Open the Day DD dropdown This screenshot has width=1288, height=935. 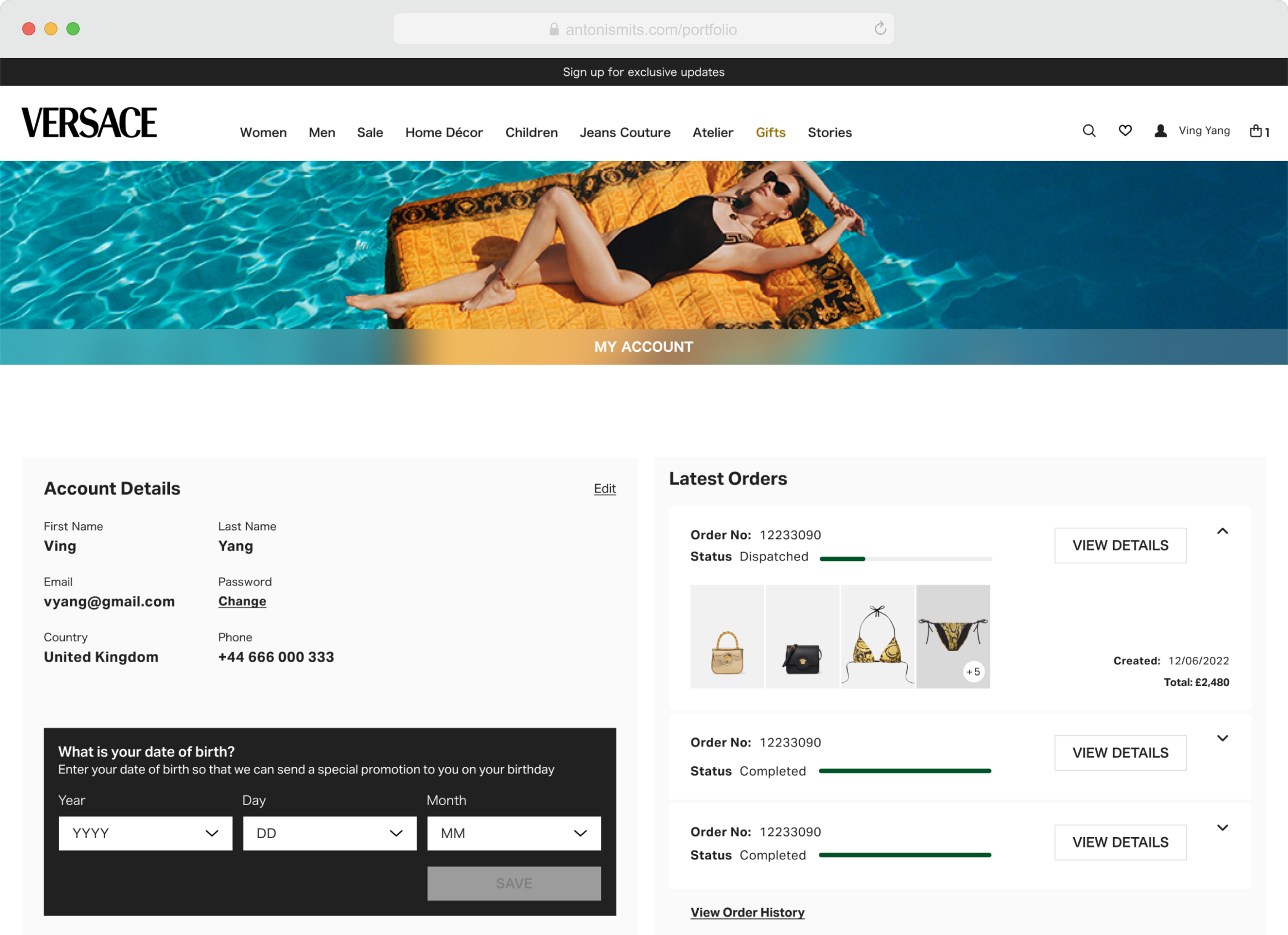tap(329, 833)
